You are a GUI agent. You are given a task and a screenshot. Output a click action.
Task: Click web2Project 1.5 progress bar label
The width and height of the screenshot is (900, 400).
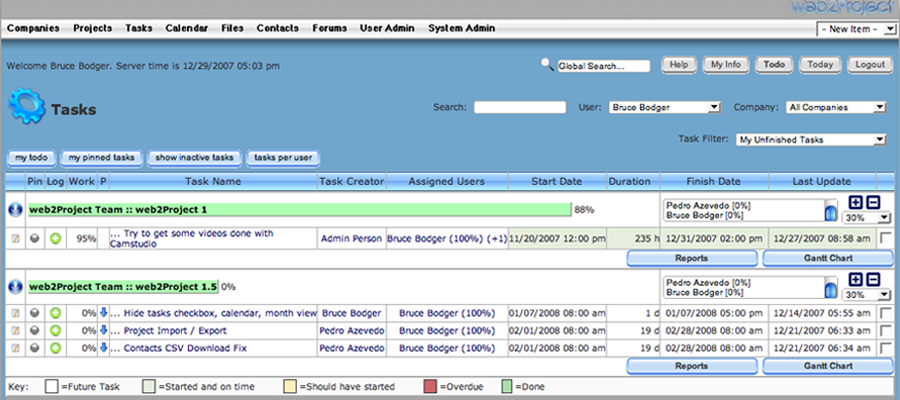(x=123, y=286)
